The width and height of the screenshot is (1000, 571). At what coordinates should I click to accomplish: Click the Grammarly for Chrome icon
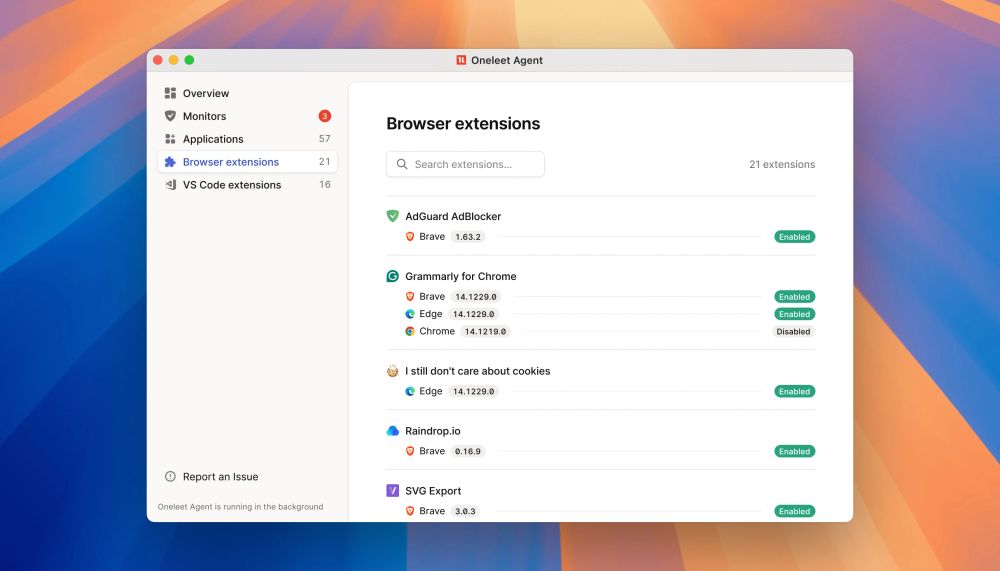(x=393, y=276)
